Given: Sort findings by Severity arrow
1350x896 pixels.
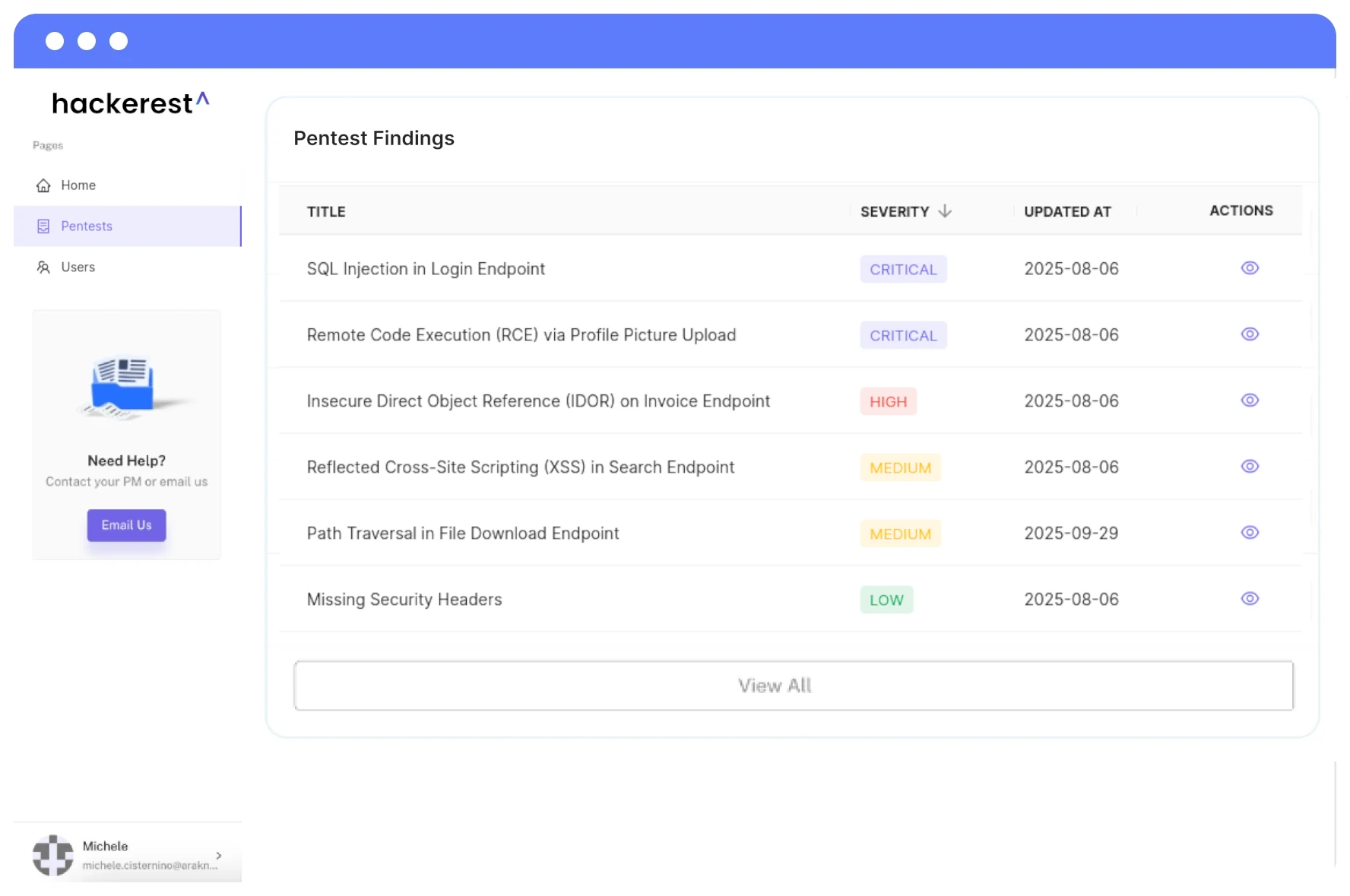Looking at the screenshot, I should click(945, 211).
